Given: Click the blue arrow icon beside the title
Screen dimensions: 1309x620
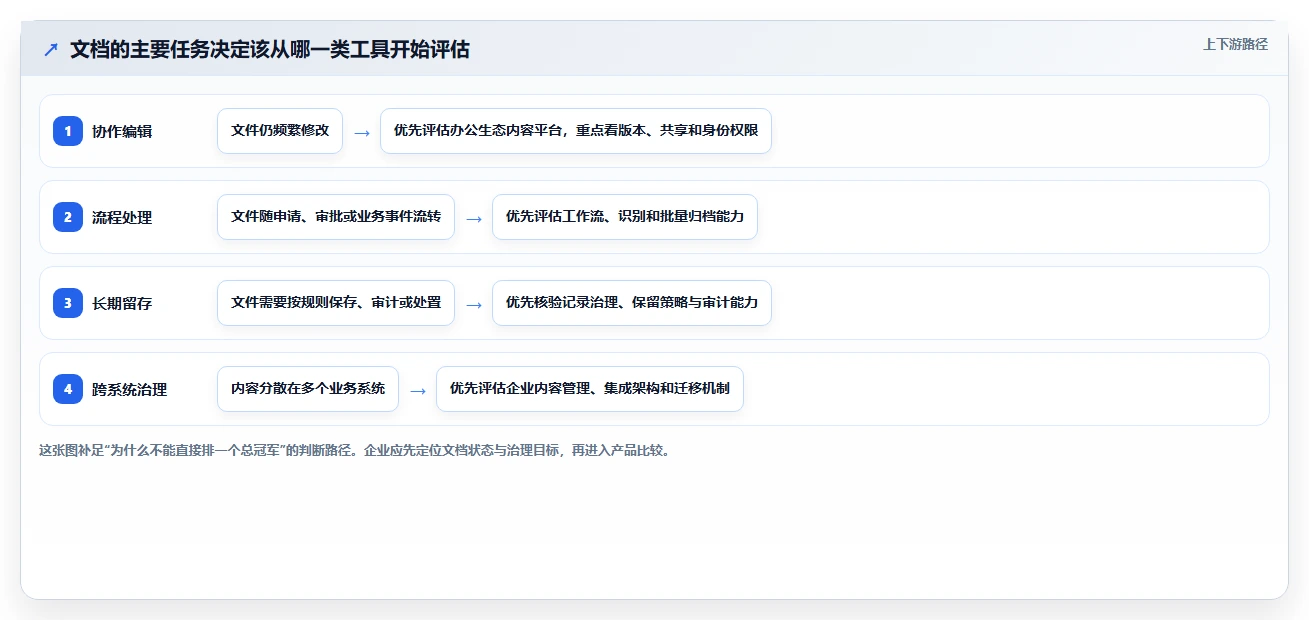Looking at the screenshot, I should click(x=51, y=49).
